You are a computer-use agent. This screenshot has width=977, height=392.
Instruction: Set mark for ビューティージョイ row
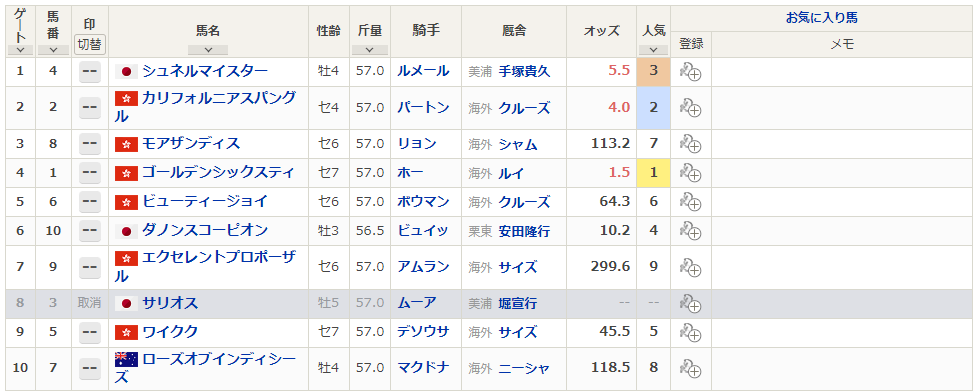point(90,202)
